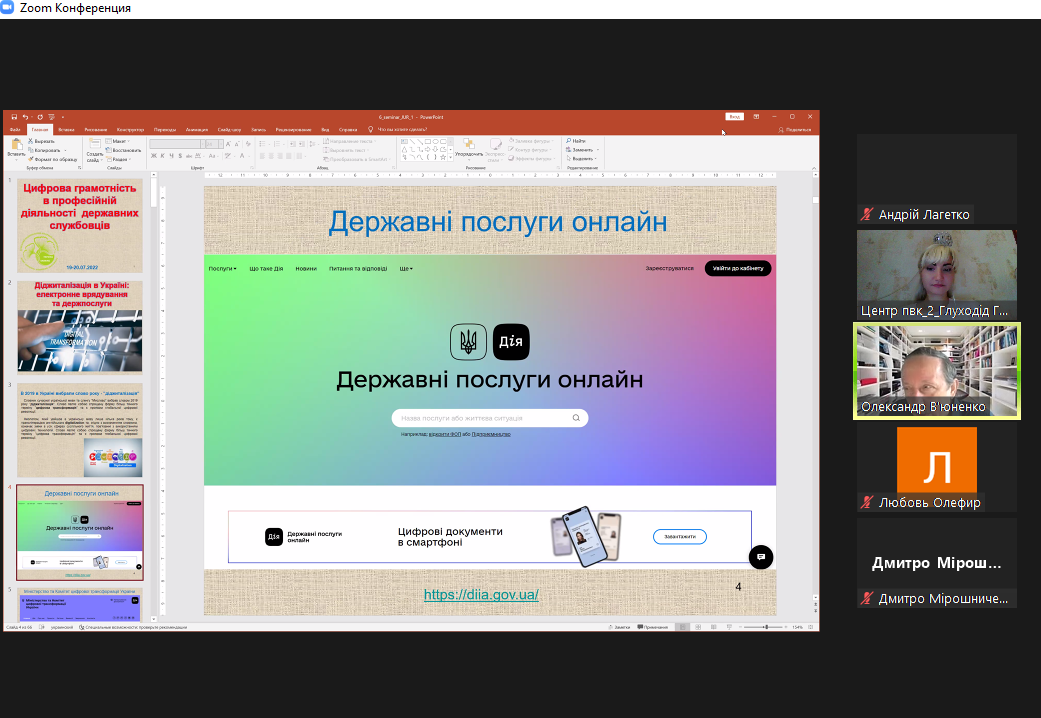The width and height of the screenshot is (1041, 718).
Task: Click the Undo arrow in quick access toolbar
Action: pos(25,117)
